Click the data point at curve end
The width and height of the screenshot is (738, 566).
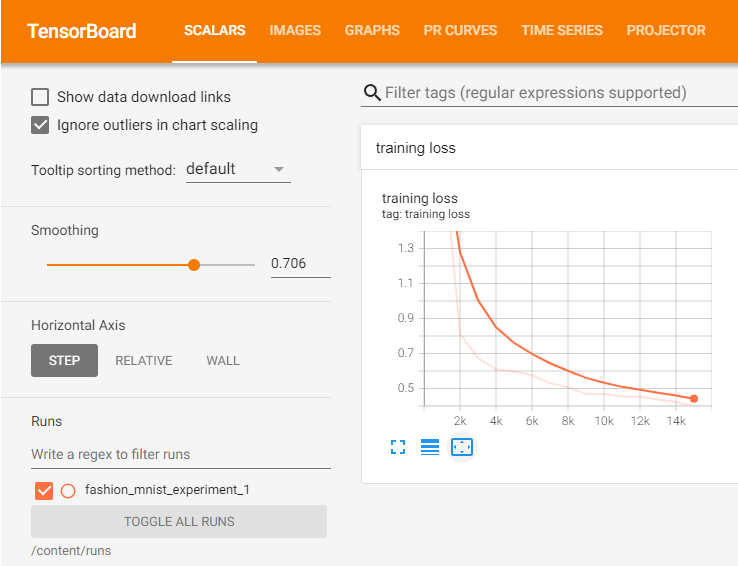click(x=694, y=399)
